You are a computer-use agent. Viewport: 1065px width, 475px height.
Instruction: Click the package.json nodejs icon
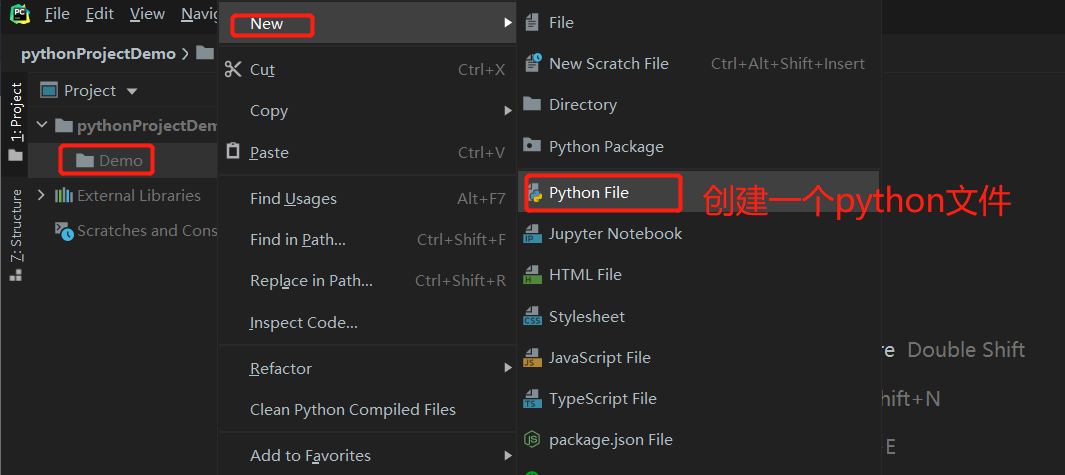[532, 440]
